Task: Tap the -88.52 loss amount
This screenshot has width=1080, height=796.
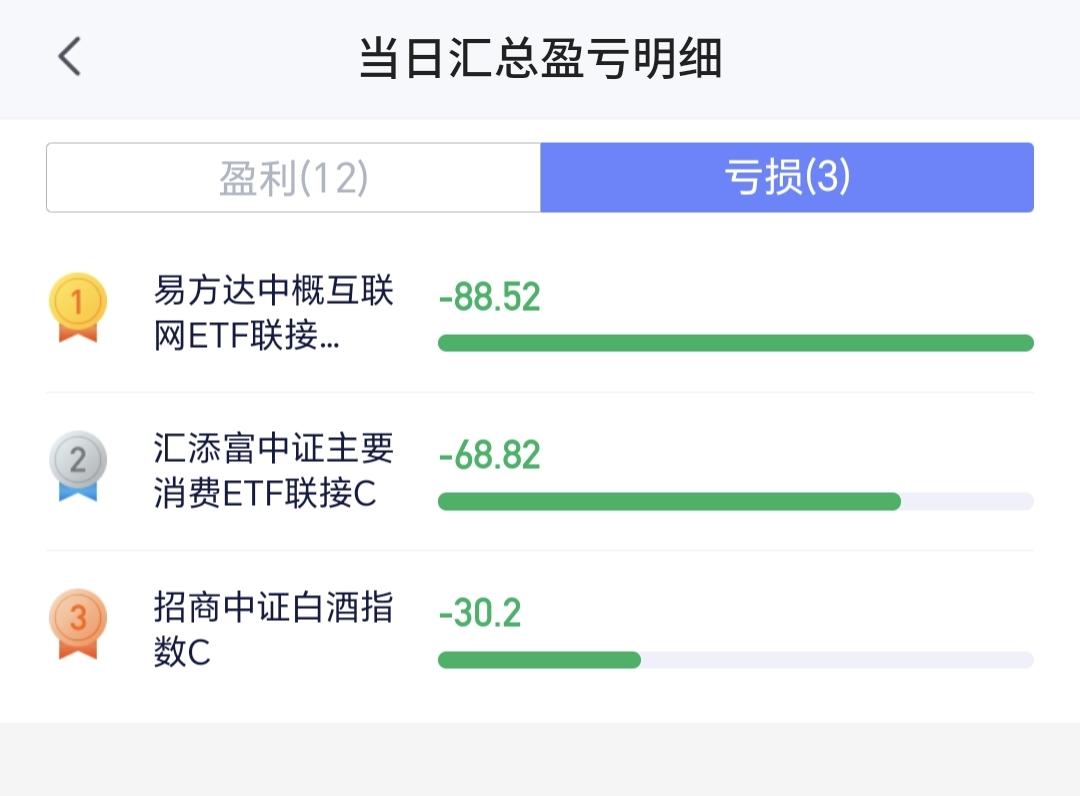Action: coord(489,297)
